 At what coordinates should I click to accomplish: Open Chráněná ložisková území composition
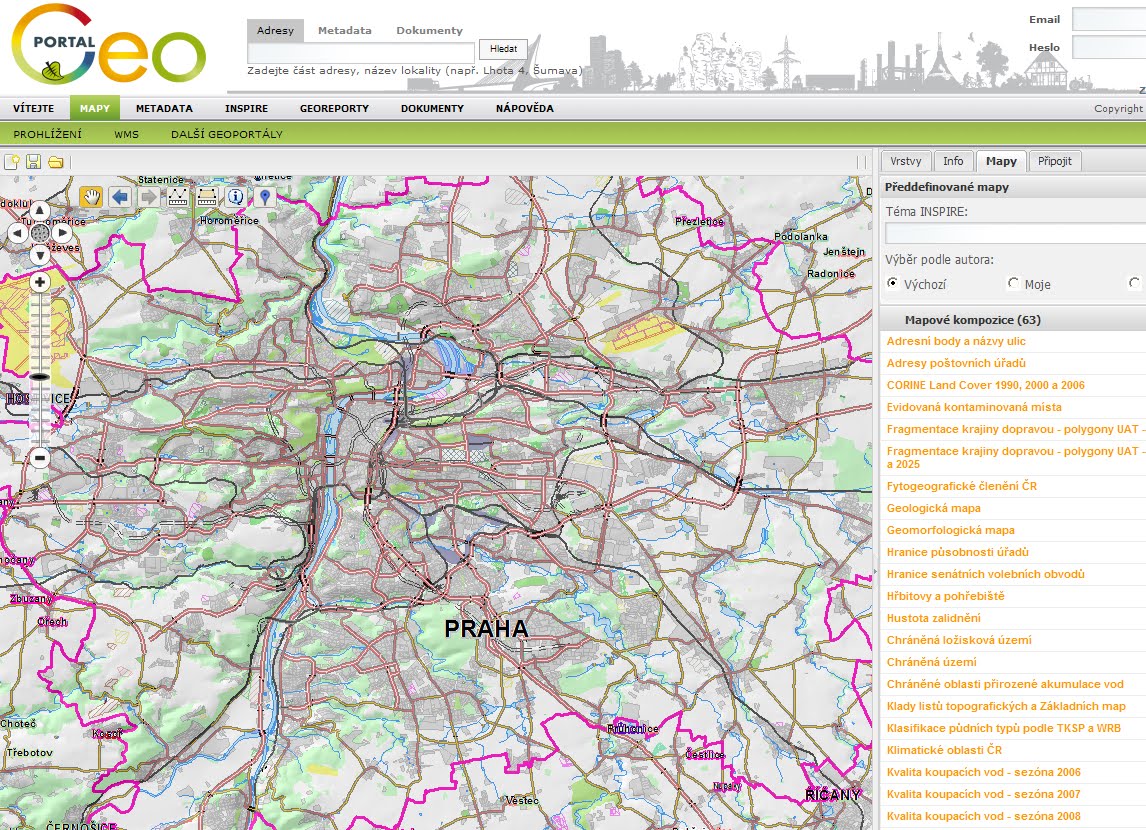(x=960, y=640)
